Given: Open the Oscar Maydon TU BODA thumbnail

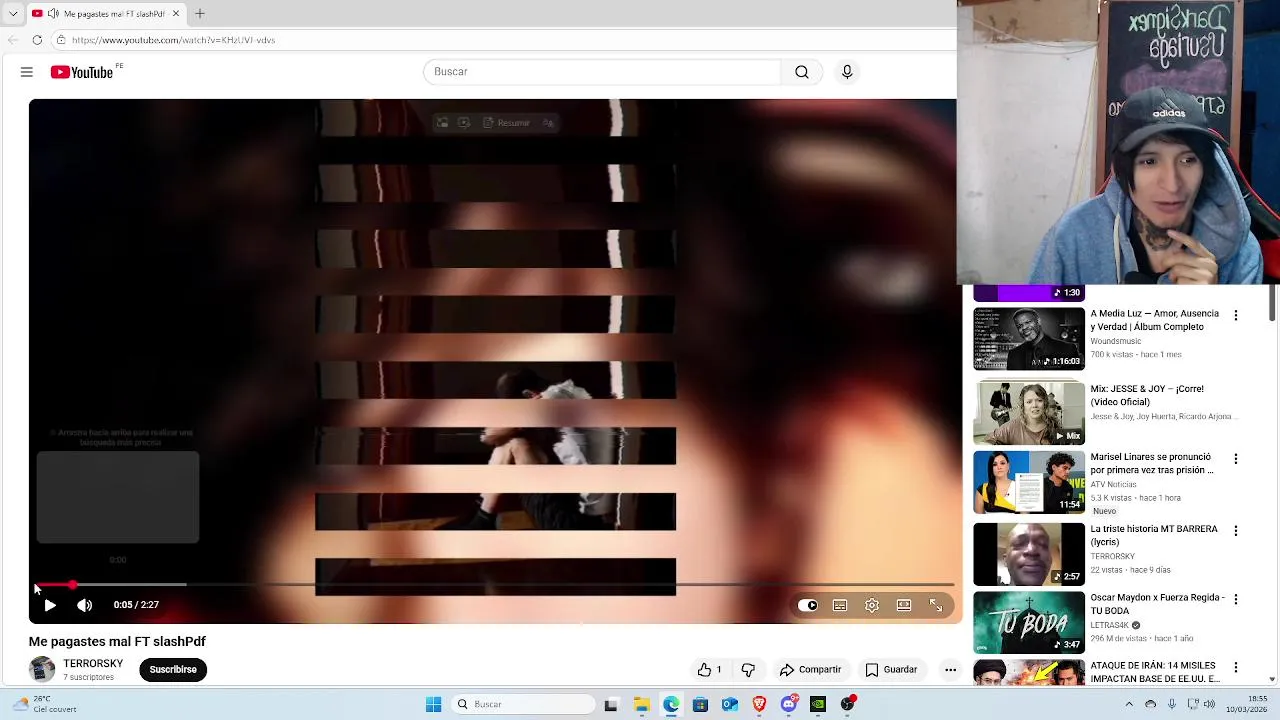Looking at the screenshot, I should point(1029,622).
